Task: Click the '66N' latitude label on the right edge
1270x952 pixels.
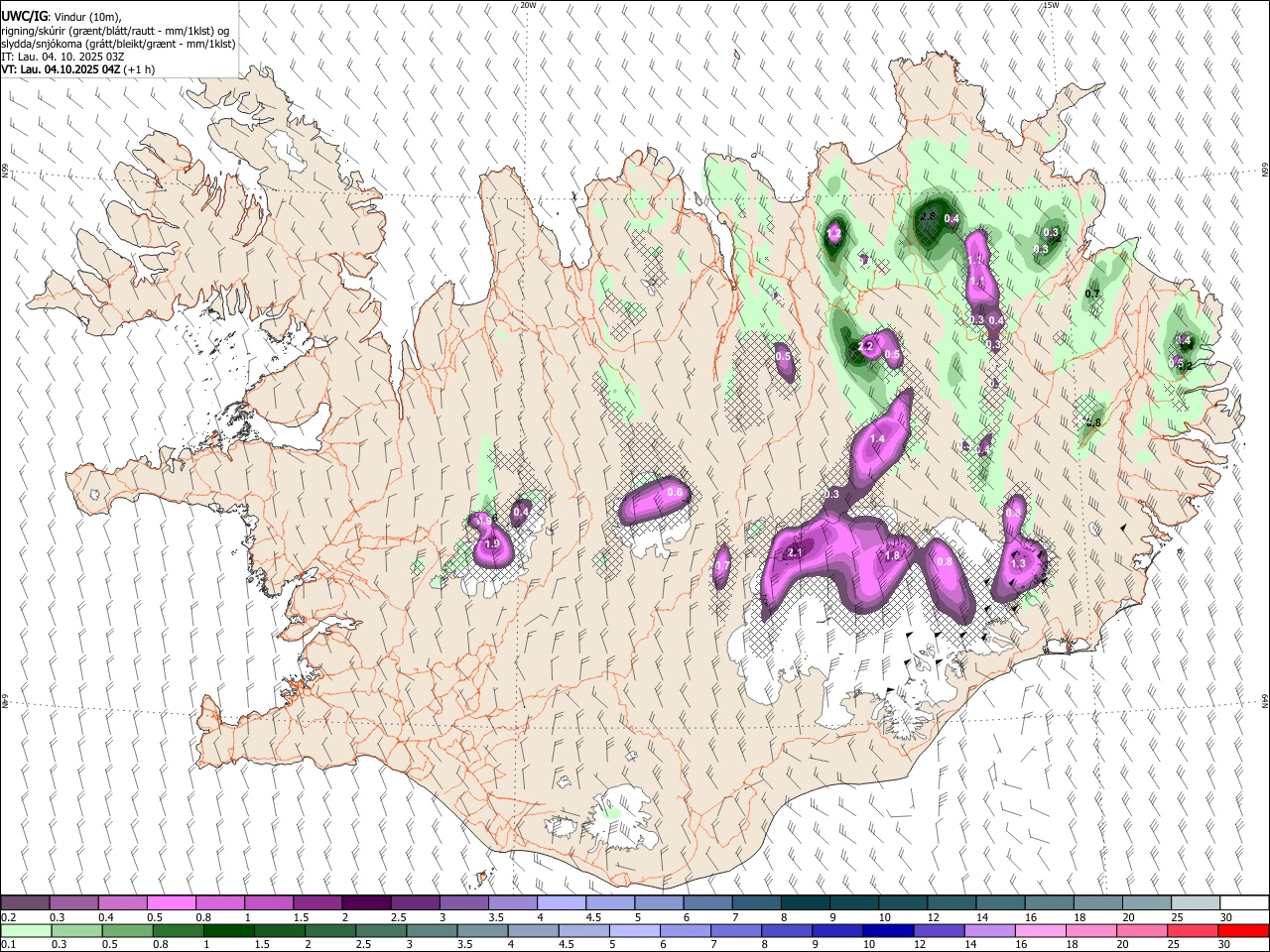Action: 1265,171
